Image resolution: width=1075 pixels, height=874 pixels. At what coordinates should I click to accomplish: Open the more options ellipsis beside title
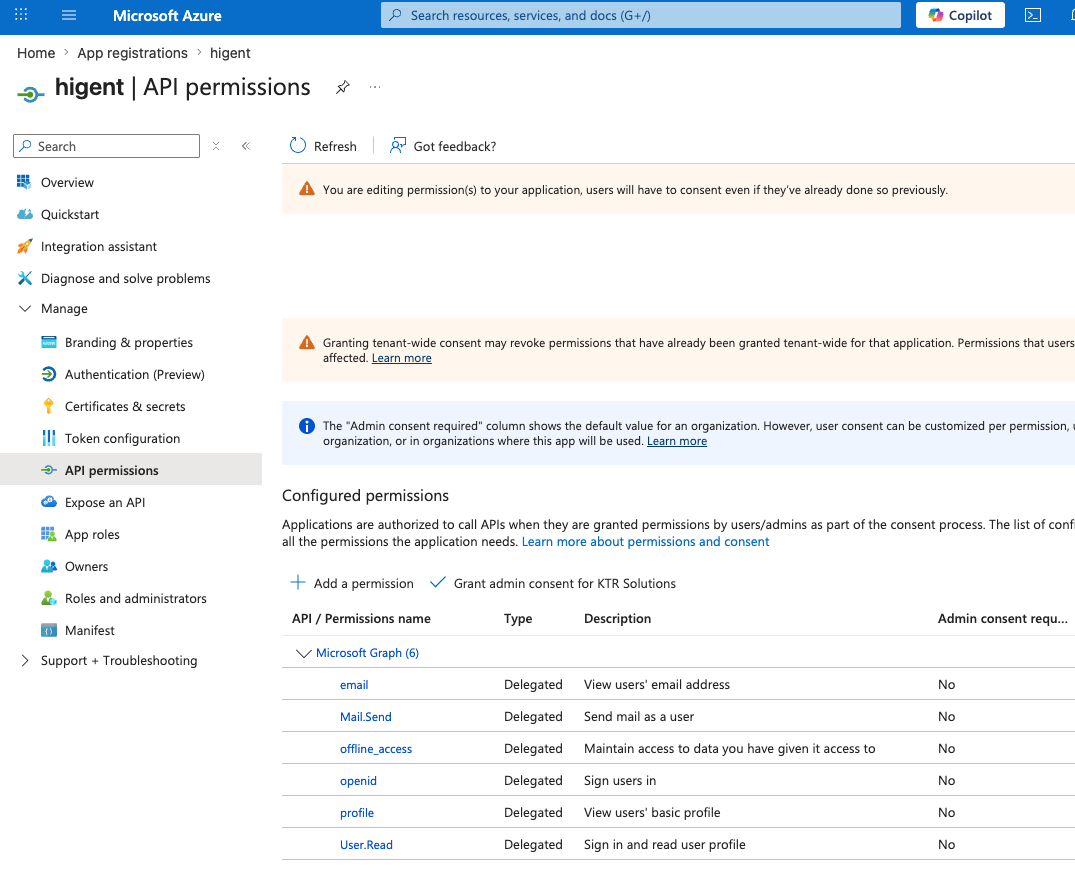pos(374,87)
